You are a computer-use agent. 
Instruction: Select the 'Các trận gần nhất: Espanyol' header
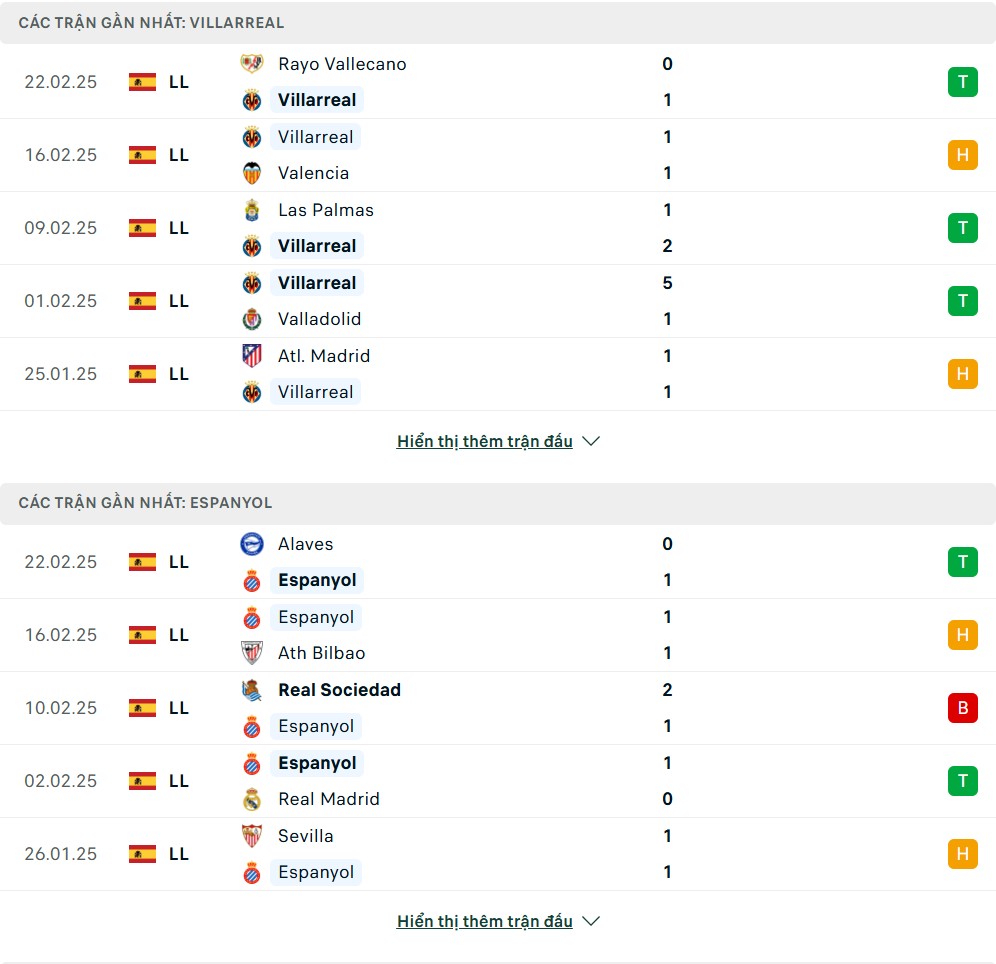(145, 503)
